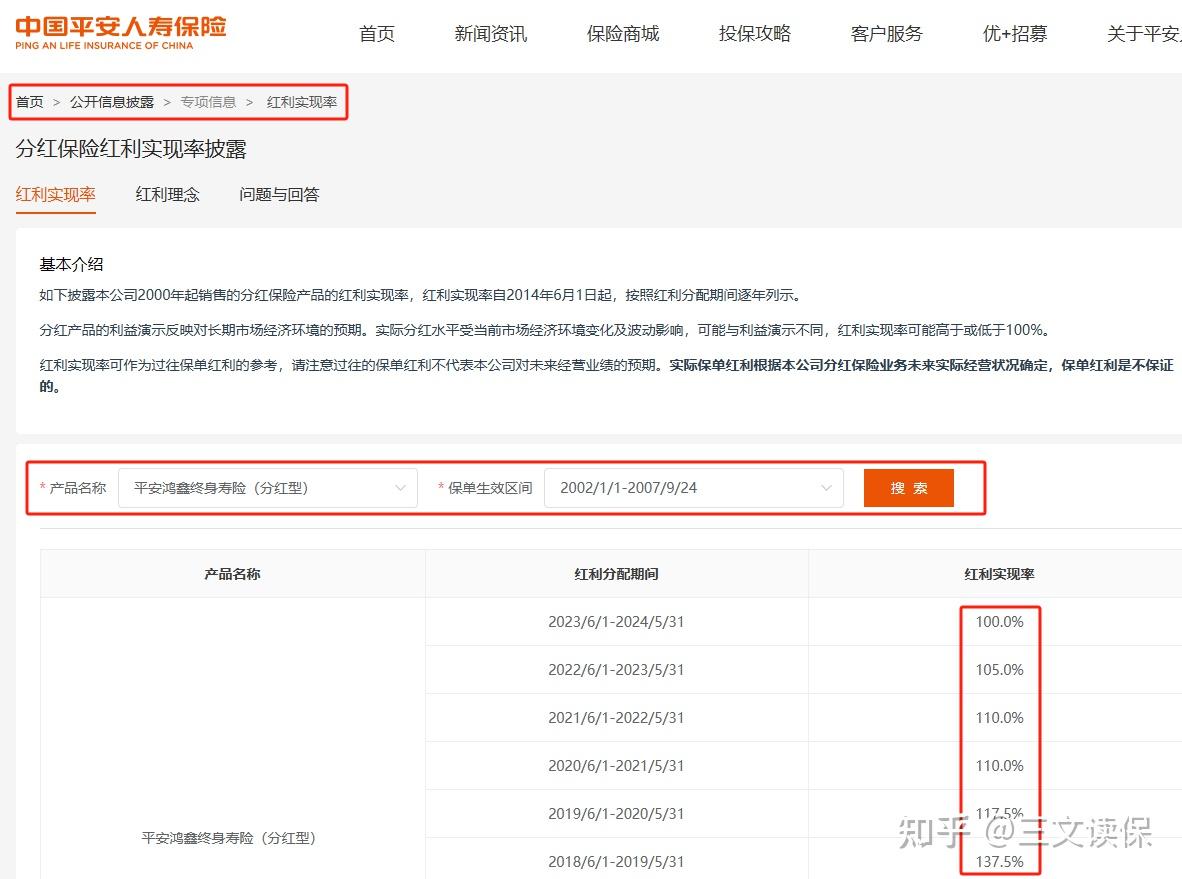Click the 红利实现率 column header
This screenshot has width=1182, height=879.
[1000, 574]
